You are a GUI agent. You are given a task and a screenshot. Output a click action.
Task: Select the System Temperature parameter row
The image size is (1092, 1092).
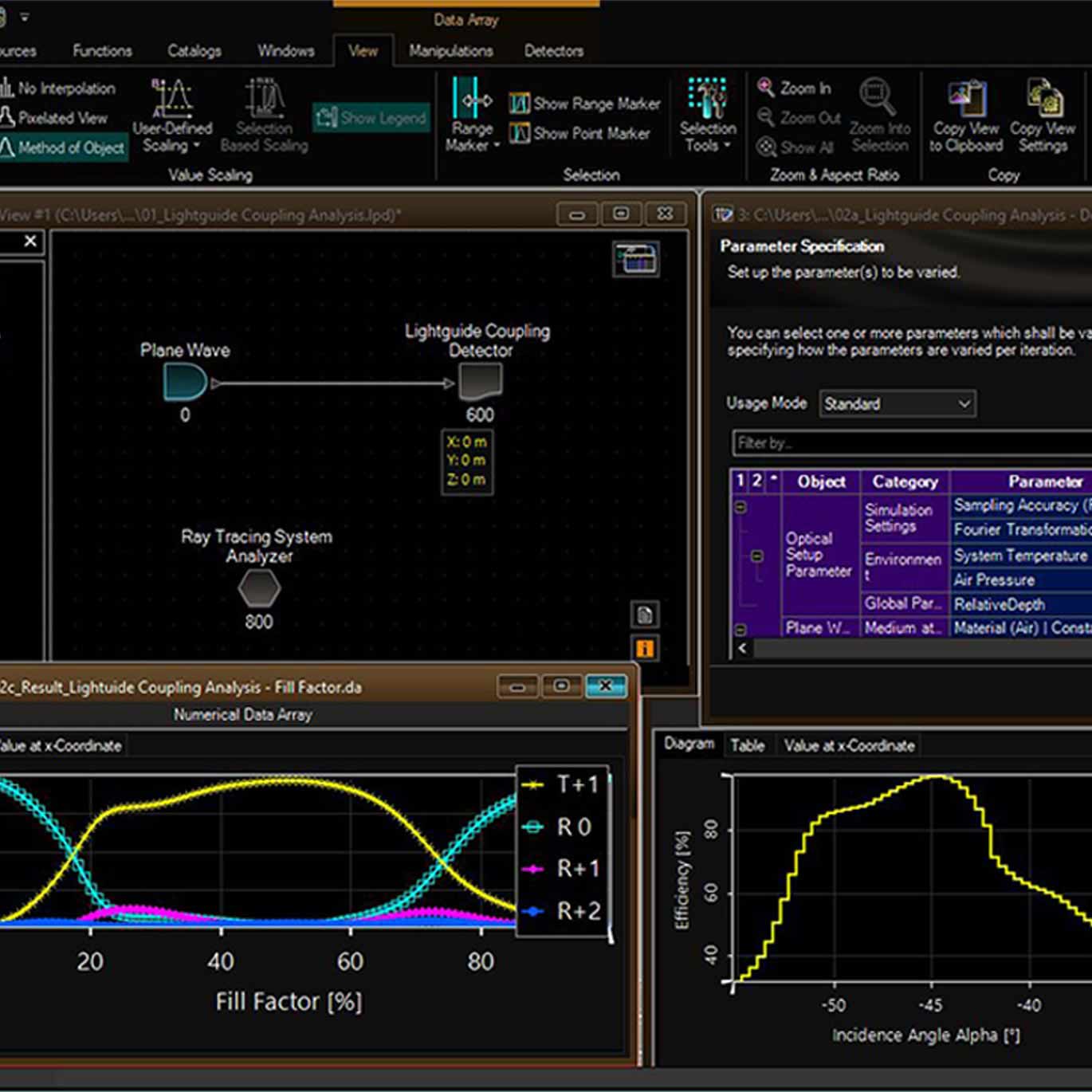pos(1021,555)
